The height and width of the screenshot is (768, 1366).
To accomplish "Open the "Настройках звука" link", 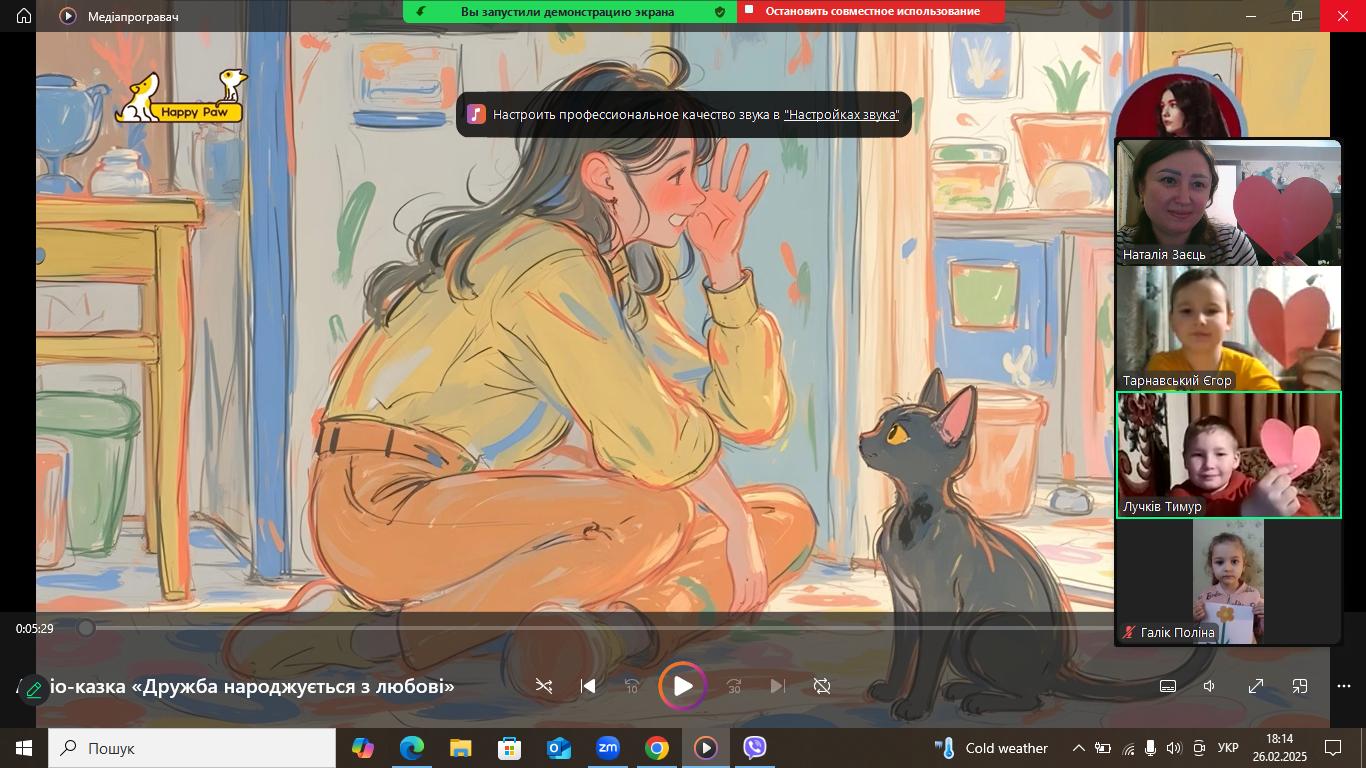I will (841, 115).
